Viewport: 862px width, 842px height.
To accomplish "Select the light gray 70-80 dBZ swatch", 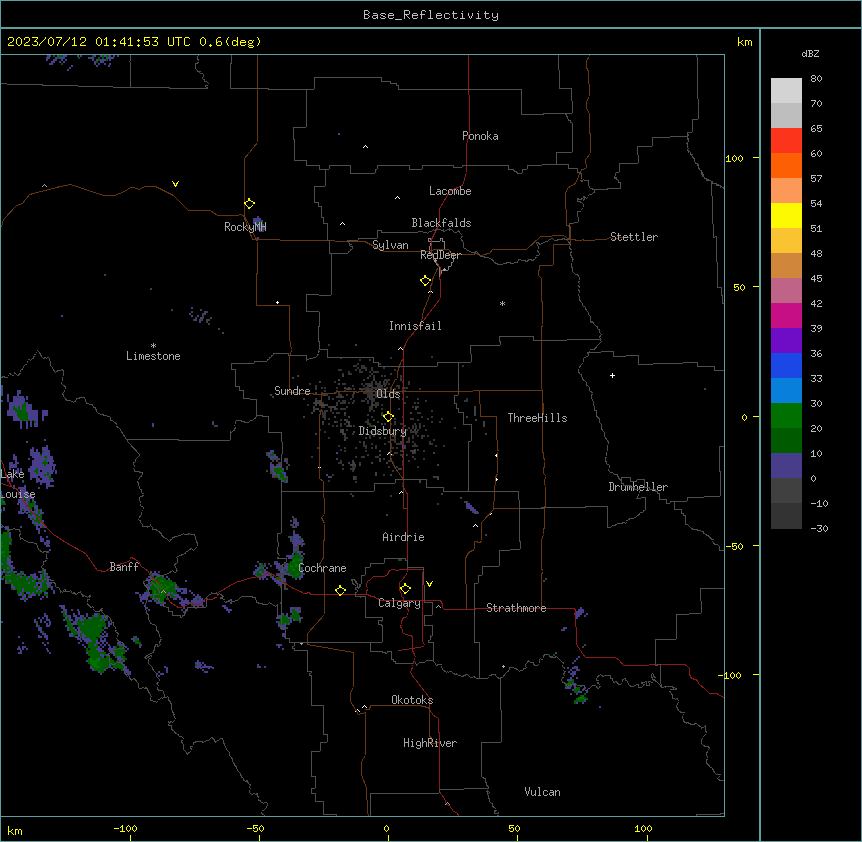I will [x=786, y=91].
